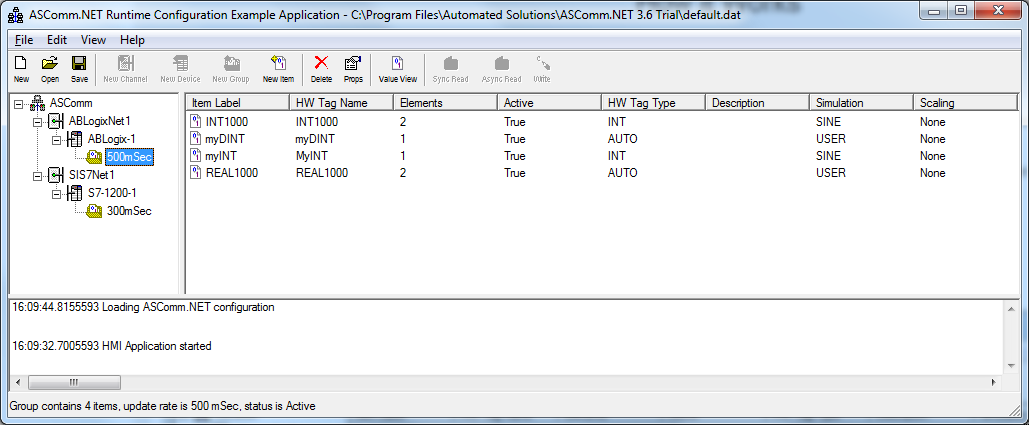Click the ASComm root network icon
The image size is (1029, 425).
38,104
